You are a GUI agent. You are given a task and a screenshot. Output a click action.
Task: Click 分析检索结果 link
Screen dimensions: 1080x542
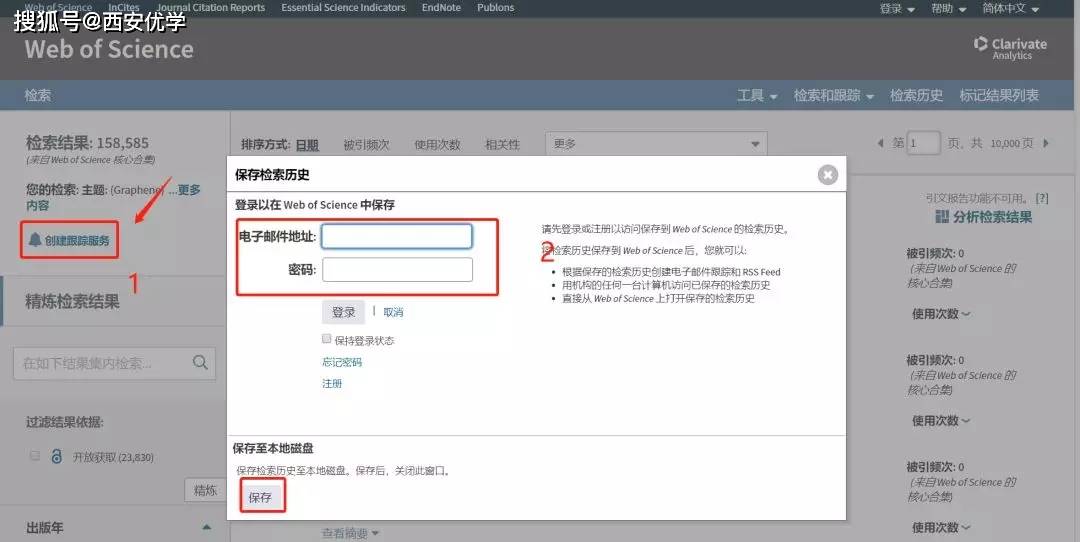[992, 217]
